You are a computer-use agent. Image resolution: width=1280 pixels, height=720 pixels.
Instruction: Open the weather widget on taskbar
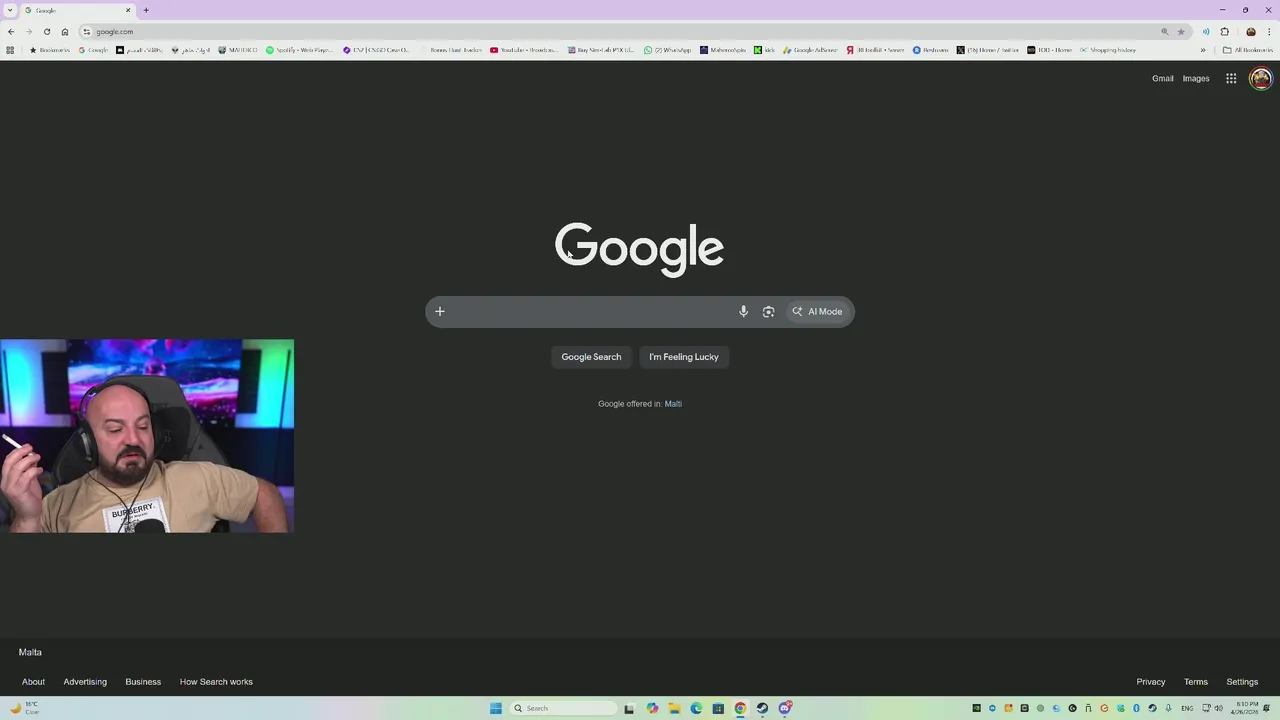[23, 708]
